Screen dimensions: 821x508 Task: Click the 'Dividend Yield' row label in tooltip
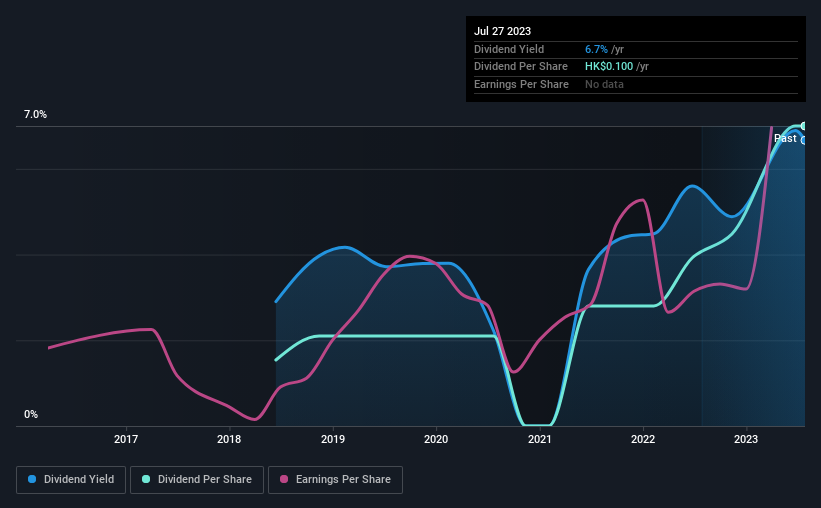[509, 49]
